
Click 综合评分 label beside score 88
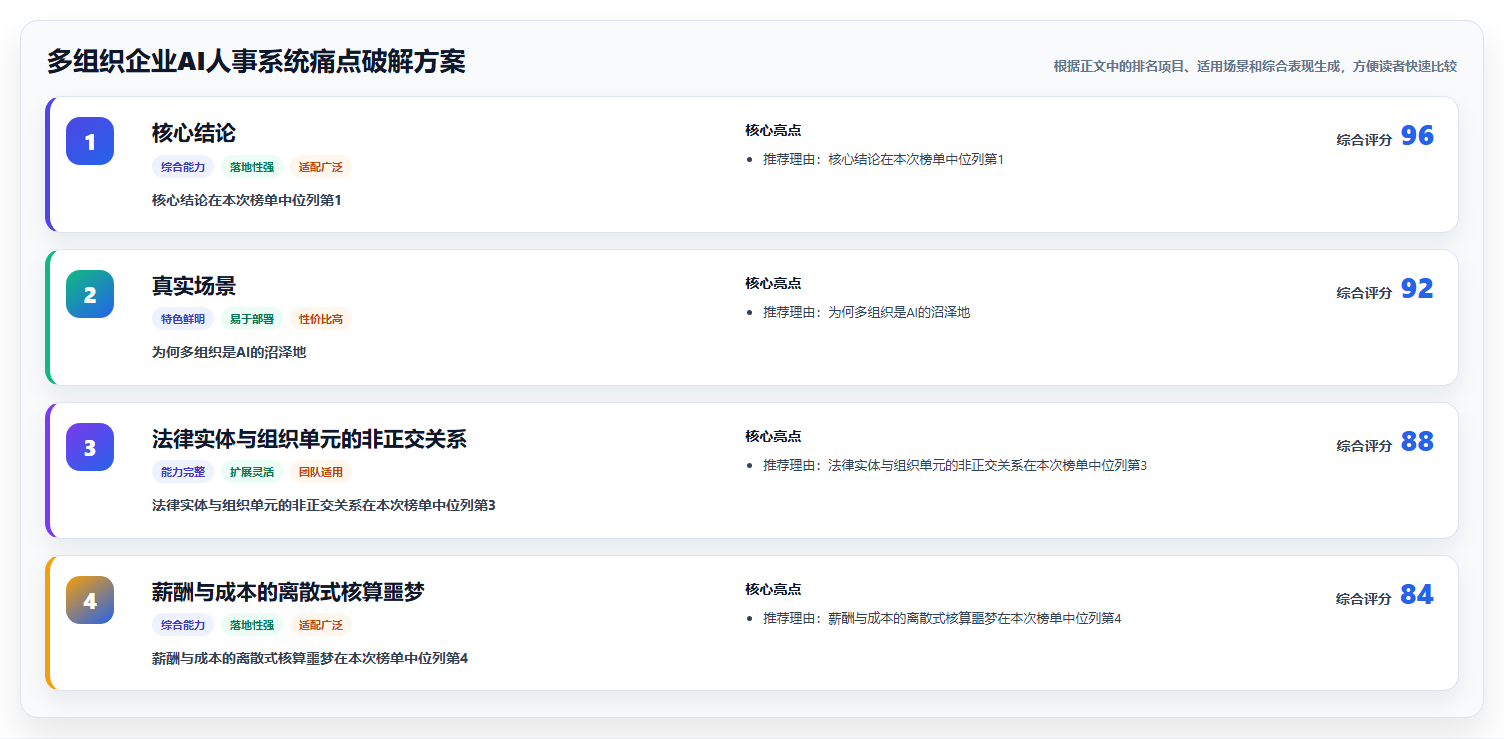1364,446
